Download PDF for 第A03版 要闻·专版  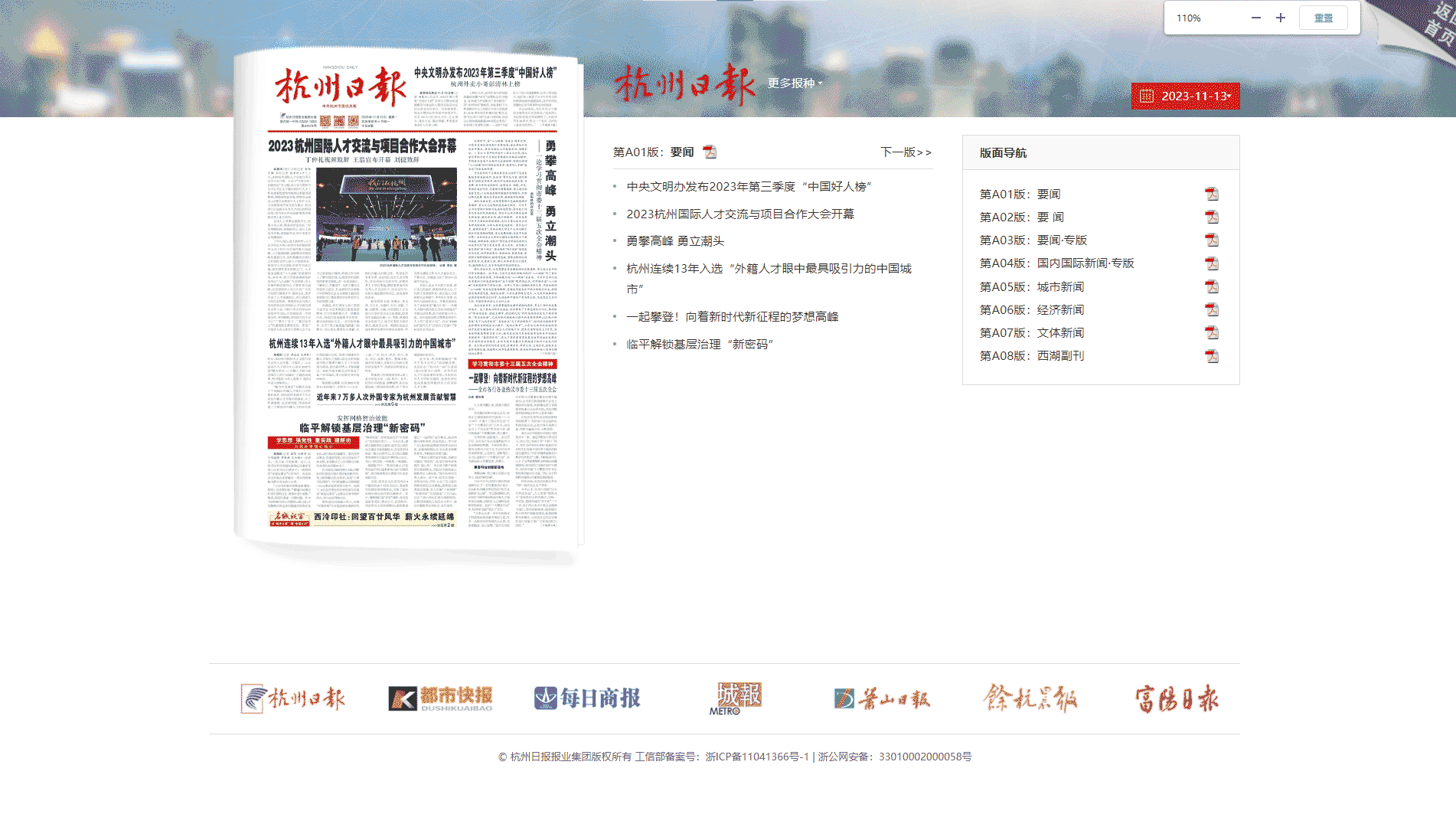(1211, 240)
